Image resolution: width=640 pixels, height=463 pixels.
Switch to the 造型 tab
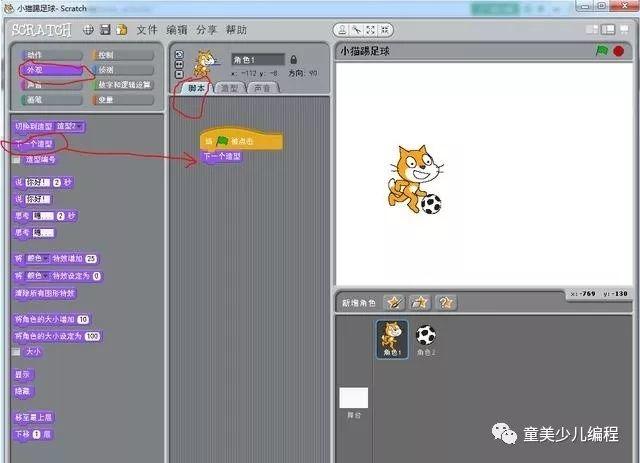pos(229,88)
